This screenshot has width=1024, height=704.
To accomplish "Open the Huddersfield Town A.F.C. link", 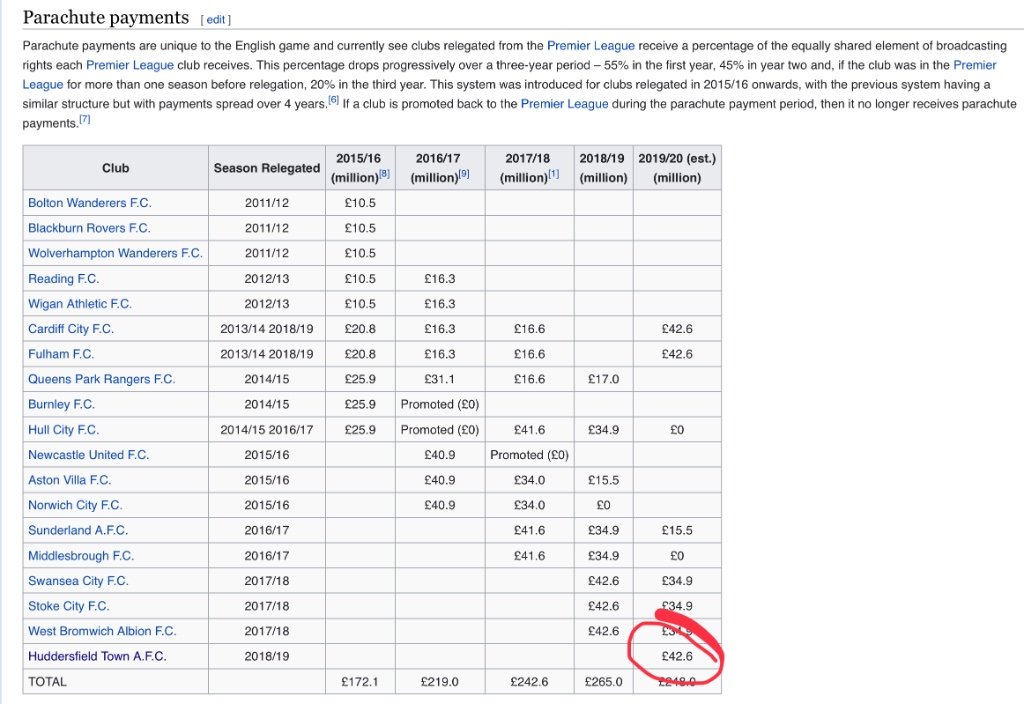I will pos(97,656).
